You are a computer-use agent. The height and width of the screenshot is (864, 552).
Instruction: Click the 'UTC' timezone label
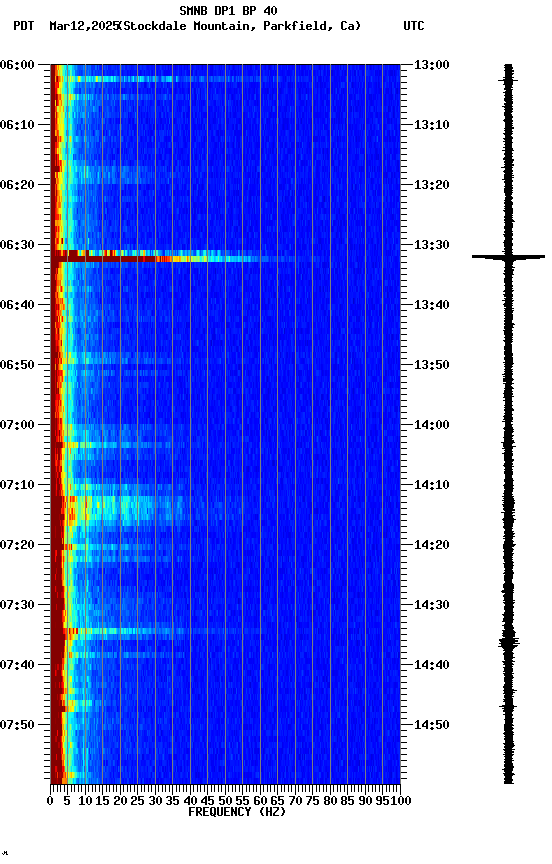pyautogui.click(x=414, y=26)
